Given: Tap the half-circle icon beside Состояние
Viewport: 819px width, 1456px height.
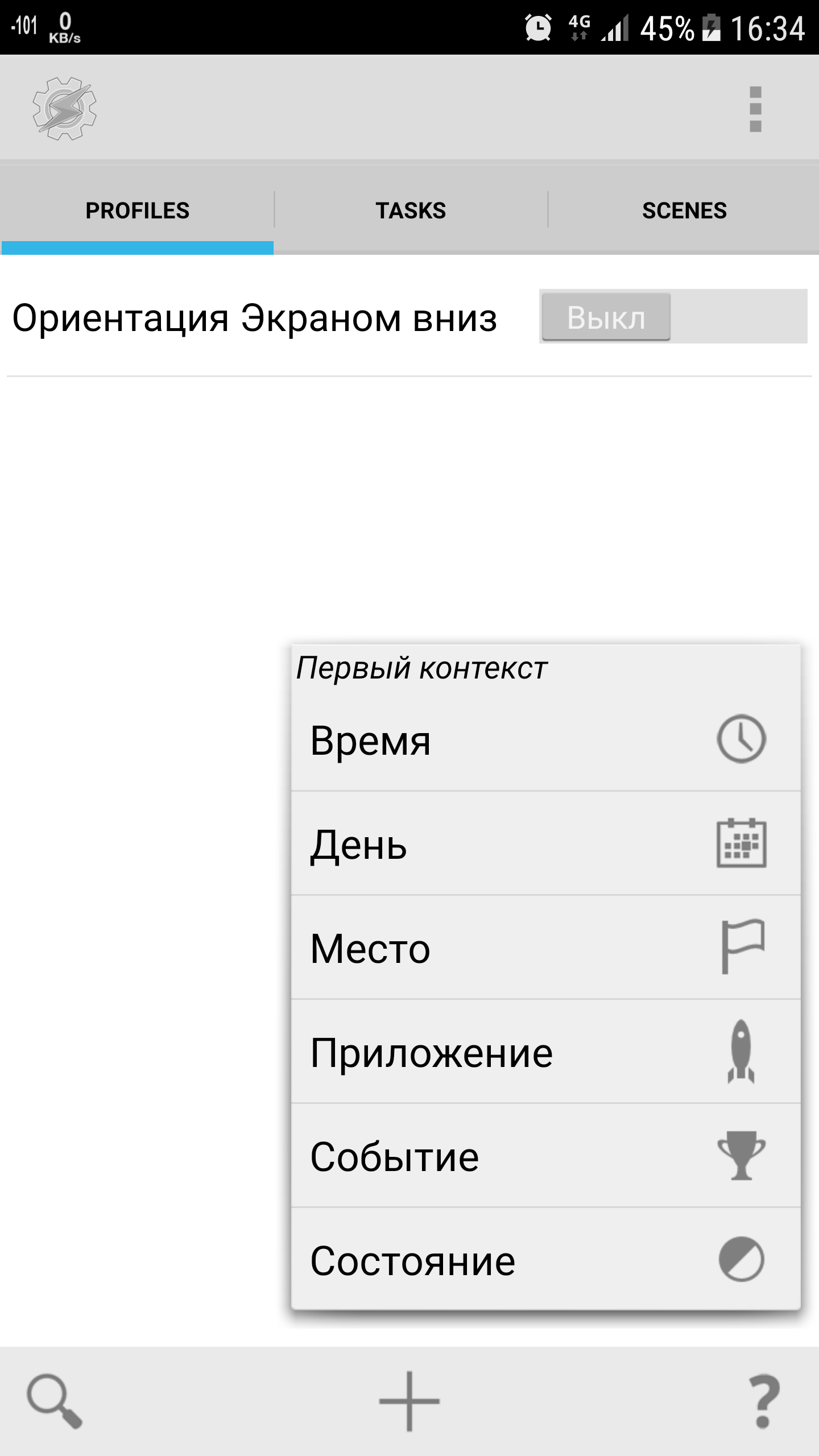Looking at the screenshot, I should (741, 1259).
